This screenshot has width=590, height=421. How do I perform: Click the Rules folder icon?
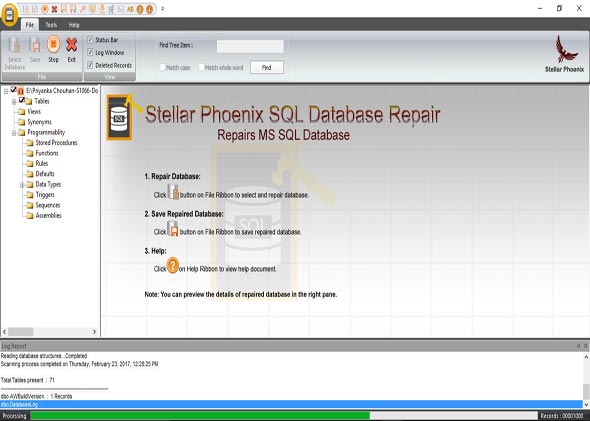pos(30,163)
